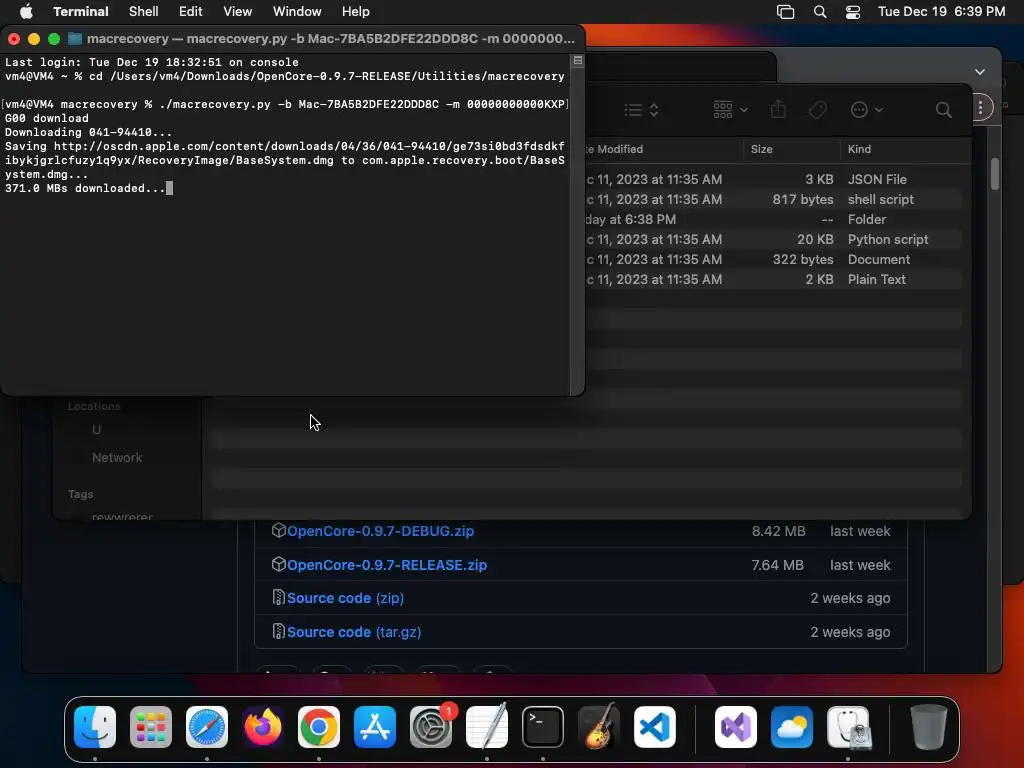Open Control Center in menu bar
The image size is (1024, 768).
(853, 12)
